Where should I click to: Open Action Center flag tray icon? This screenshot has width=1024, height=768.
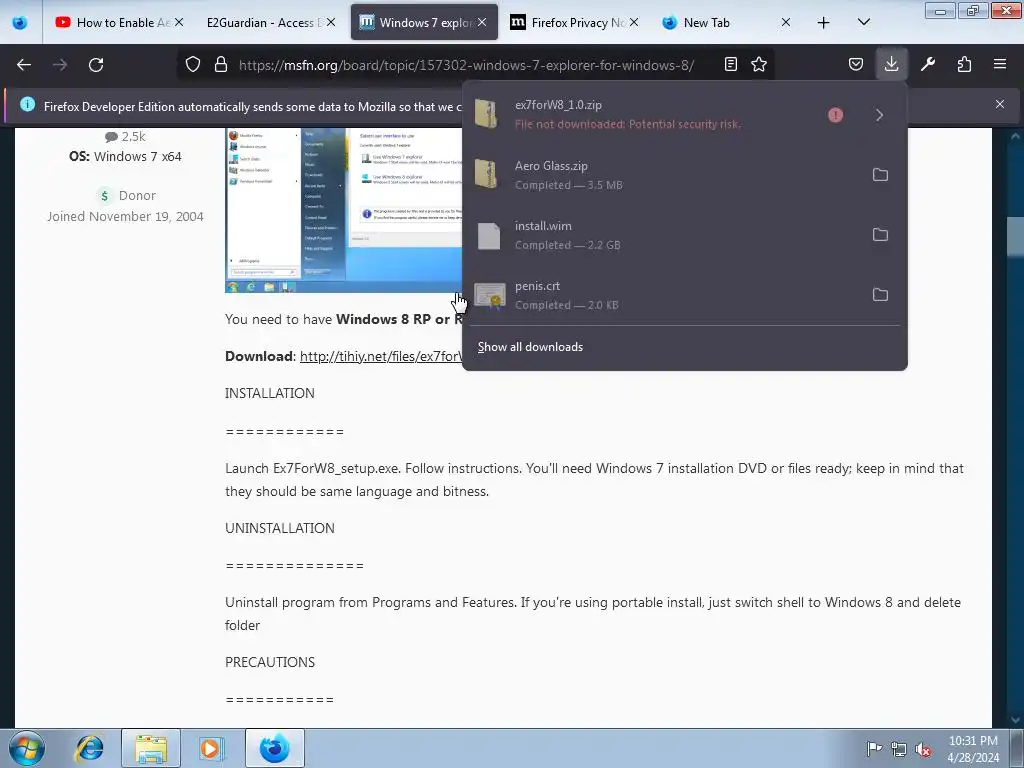click(x=874, y=748)
